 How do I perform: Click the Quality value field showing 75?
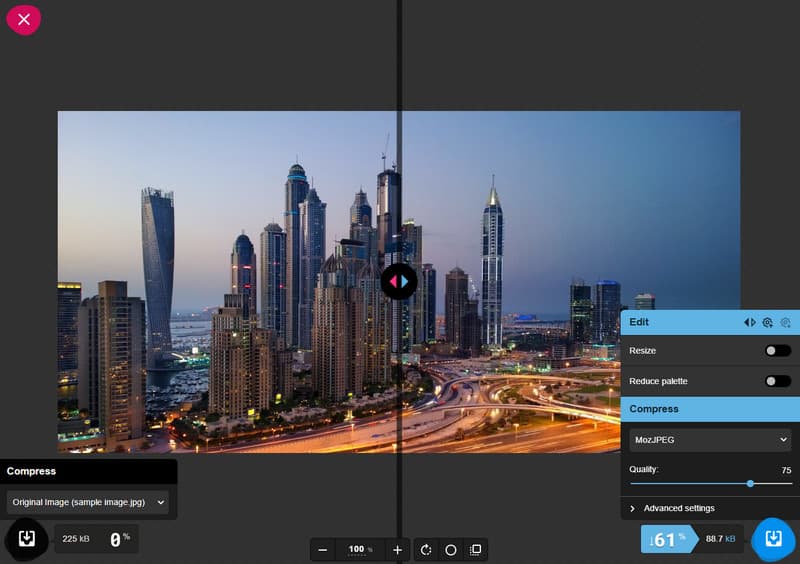point(785,469)
